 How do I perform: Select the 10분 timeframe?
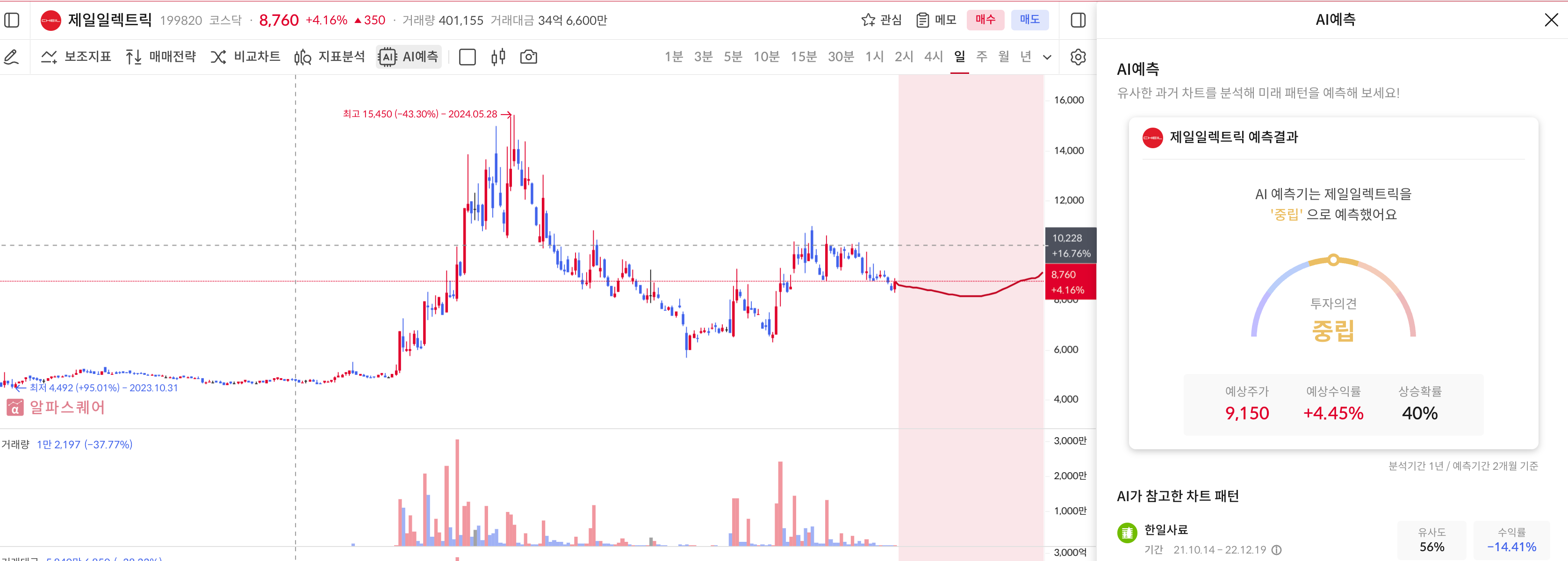766,57
